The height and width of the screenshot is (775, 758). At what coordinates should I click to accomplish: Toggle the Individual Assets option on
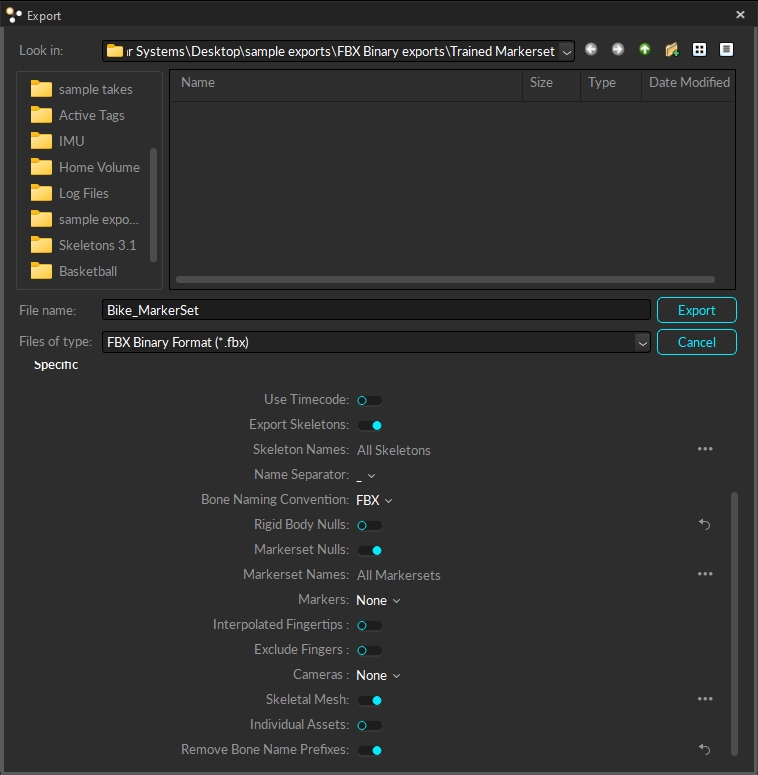point(369,725)
